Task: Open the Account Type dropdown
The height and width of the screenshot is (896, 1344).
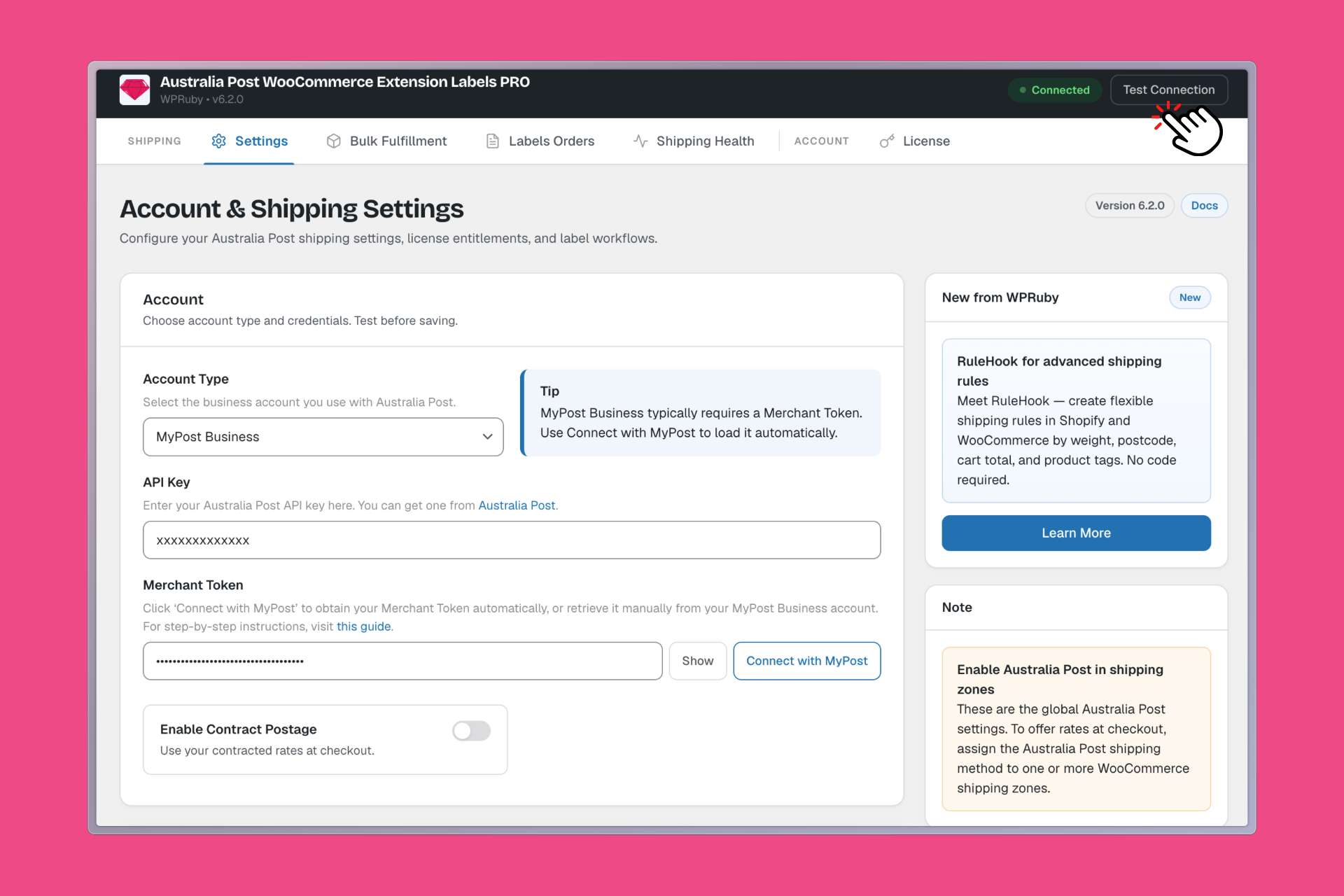Action: 323,437
